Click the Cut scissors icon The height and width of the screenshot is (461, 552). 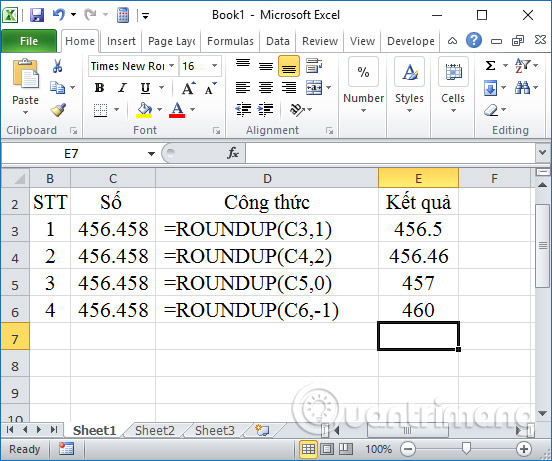(57, 66)
